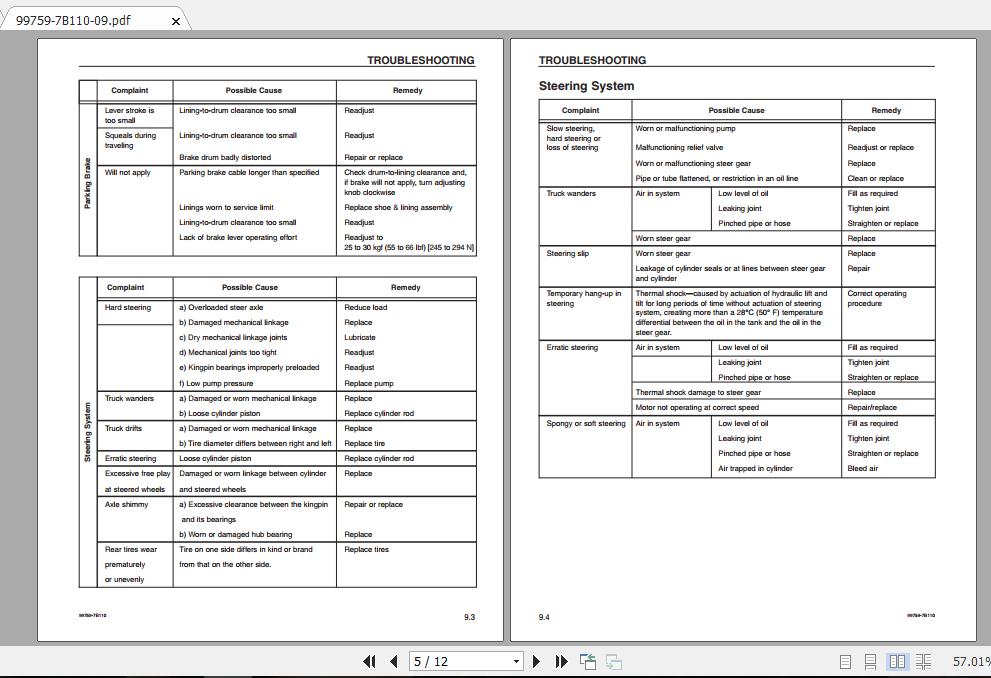Click 'Temporary hang-up in steering' complaint
The width and height of the screenshot is (991, 678).
(x=583, y=298)
